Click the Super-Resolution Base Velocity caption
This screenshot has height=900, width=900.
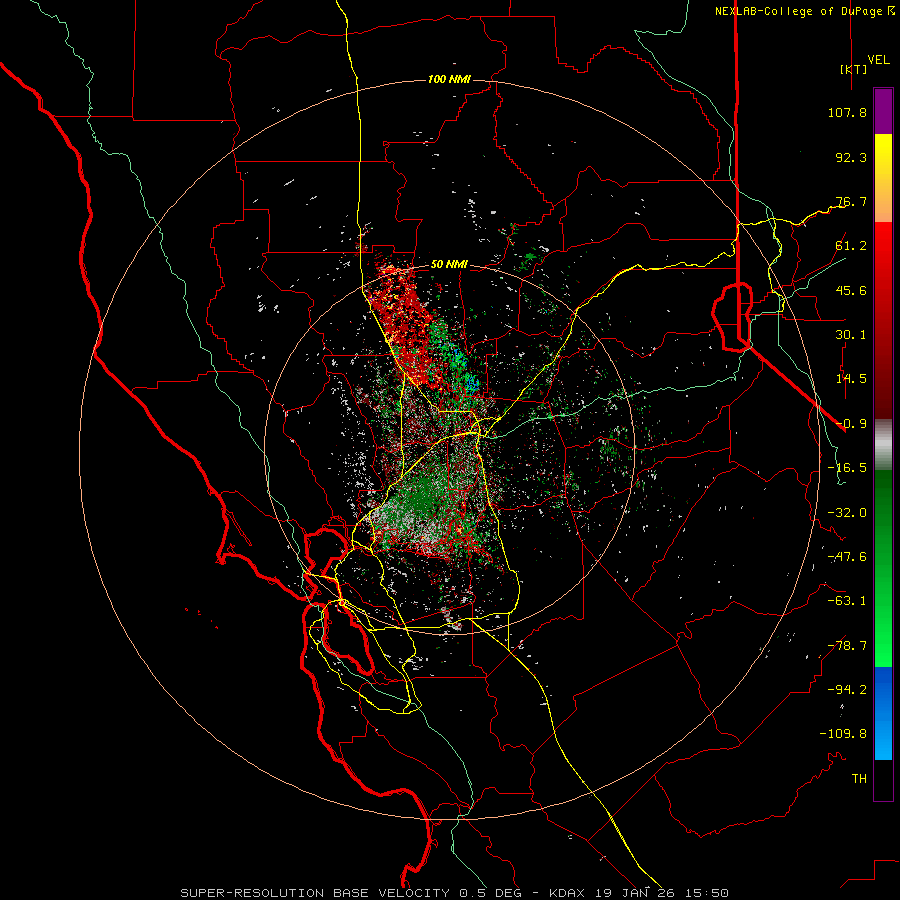pyautogui.click(x=455, y=893)
